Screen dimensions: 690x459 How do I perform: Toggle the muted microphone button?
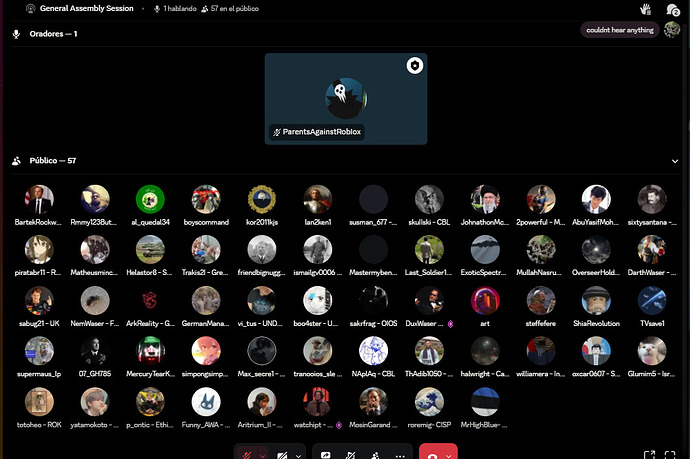tap(247, 455)
